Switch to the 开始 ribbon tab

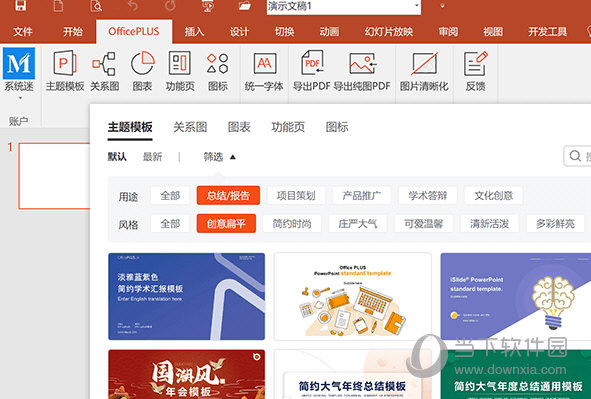tap(73, 32)
